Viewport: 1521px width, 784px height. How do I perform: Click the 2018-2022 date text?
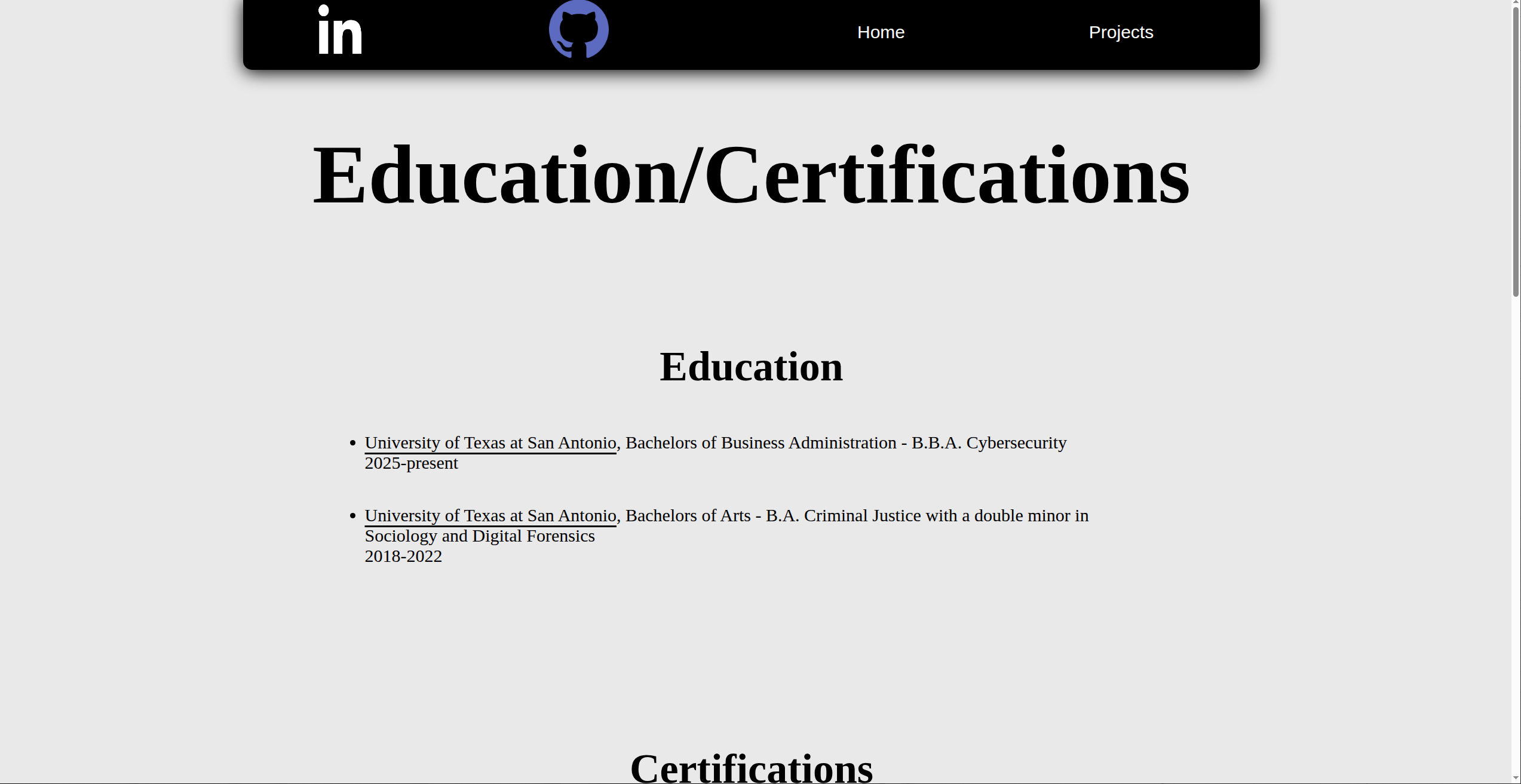tap(403, 557)
